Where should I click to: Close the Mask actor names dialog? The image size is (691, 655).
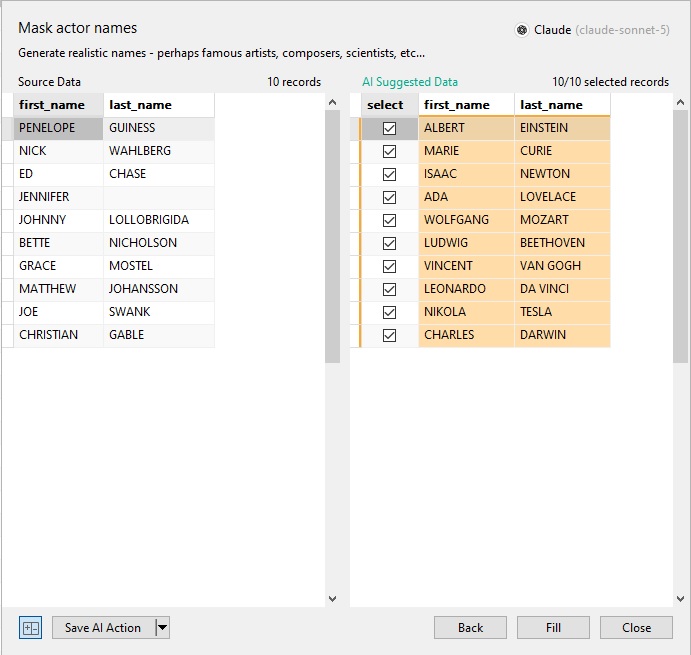click(x=636, y=627)
